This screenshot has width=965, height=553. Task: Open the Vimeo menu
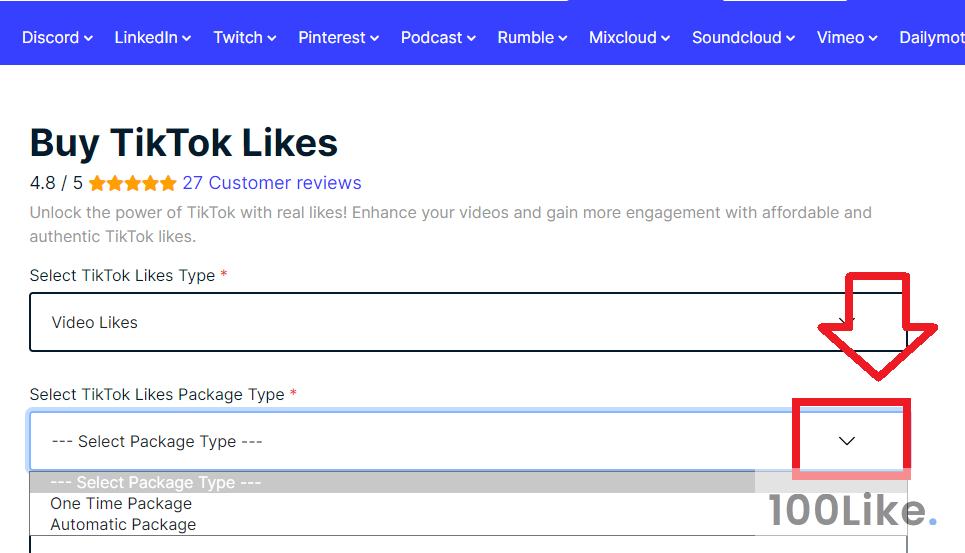847,38
